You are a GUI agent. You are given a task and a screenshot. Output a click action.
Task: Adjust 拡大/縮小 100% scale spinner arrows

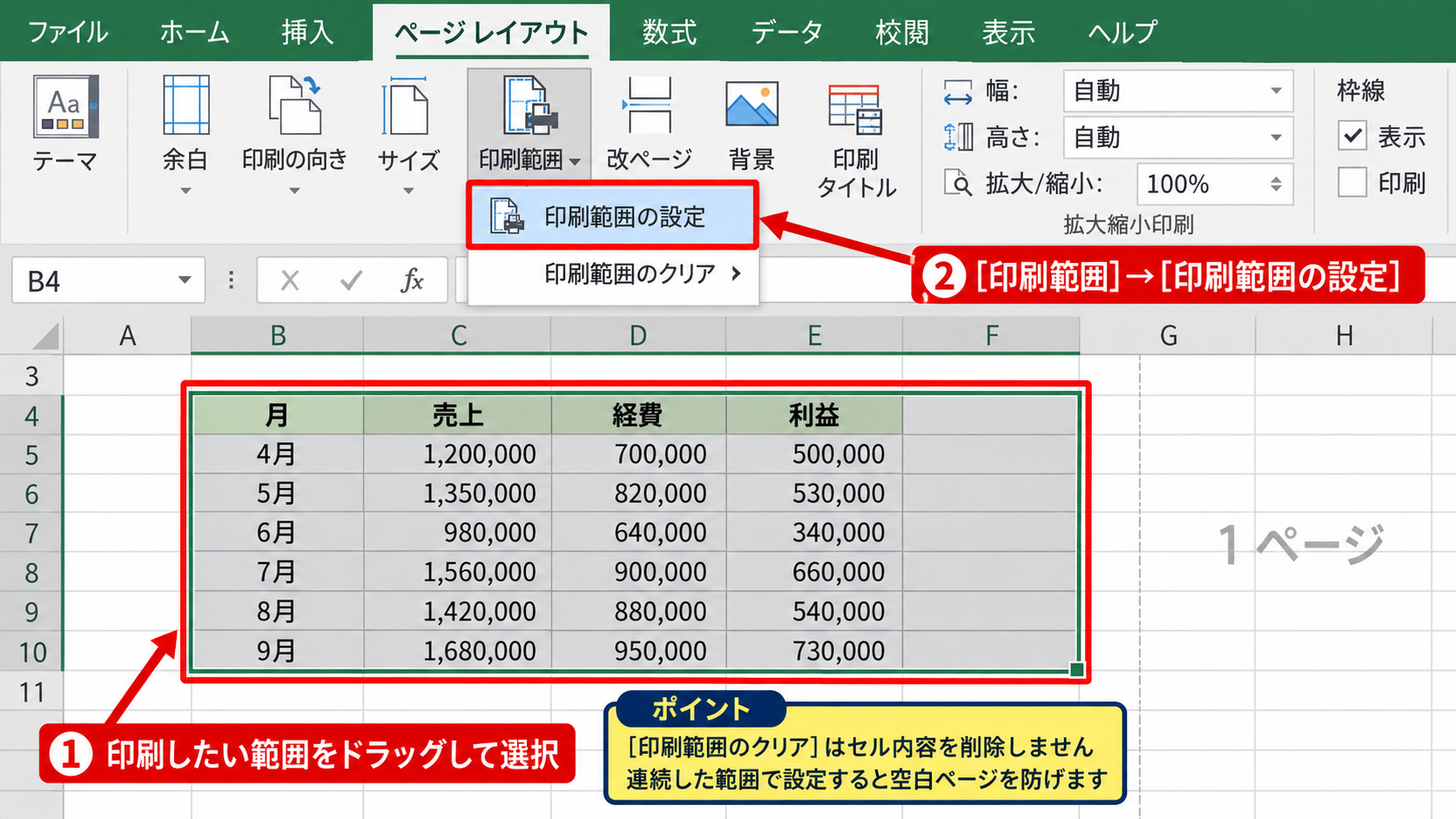click(1276, 185)
